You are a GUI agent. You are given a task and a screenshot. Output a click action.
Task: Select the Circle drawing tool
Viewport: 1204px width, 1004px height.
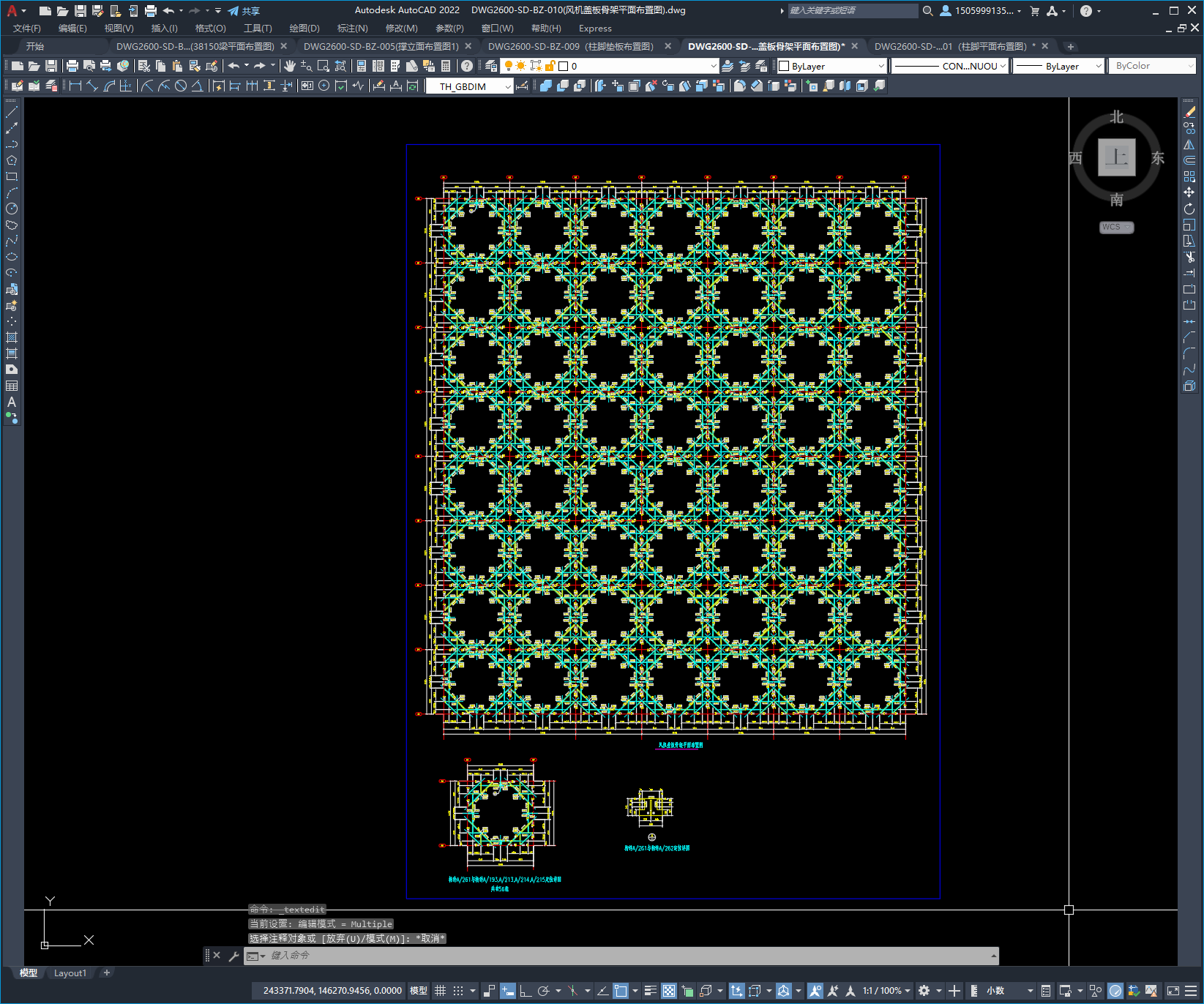[x=12, y=209]
